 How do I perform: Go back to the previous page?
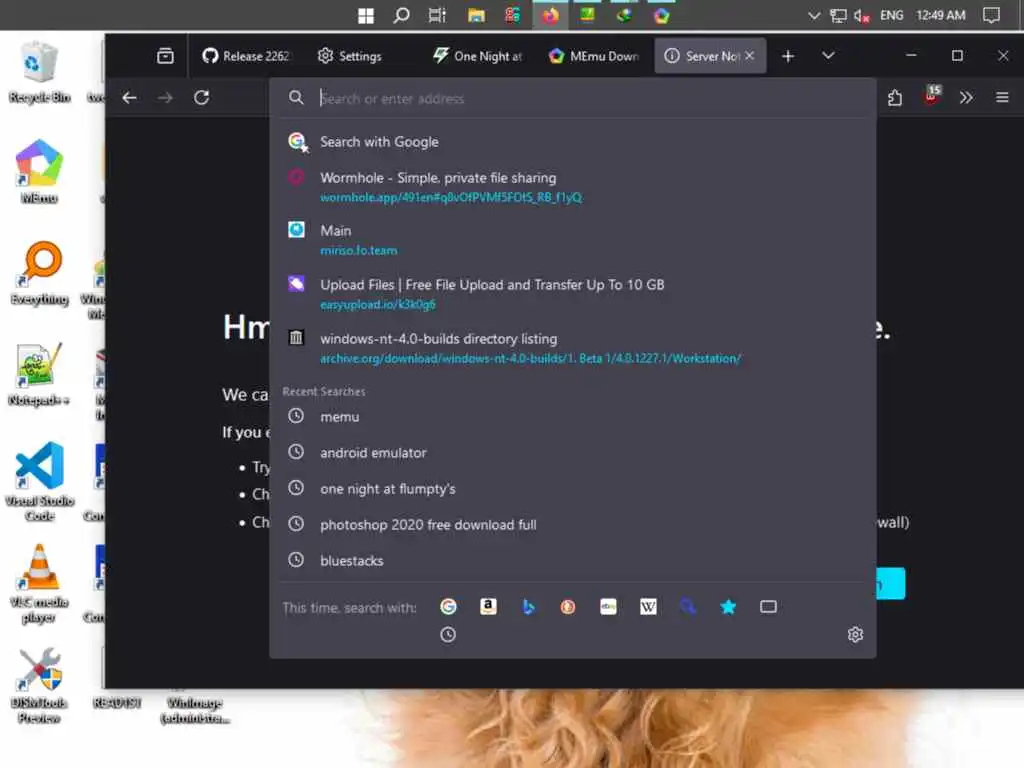(129, 98)
